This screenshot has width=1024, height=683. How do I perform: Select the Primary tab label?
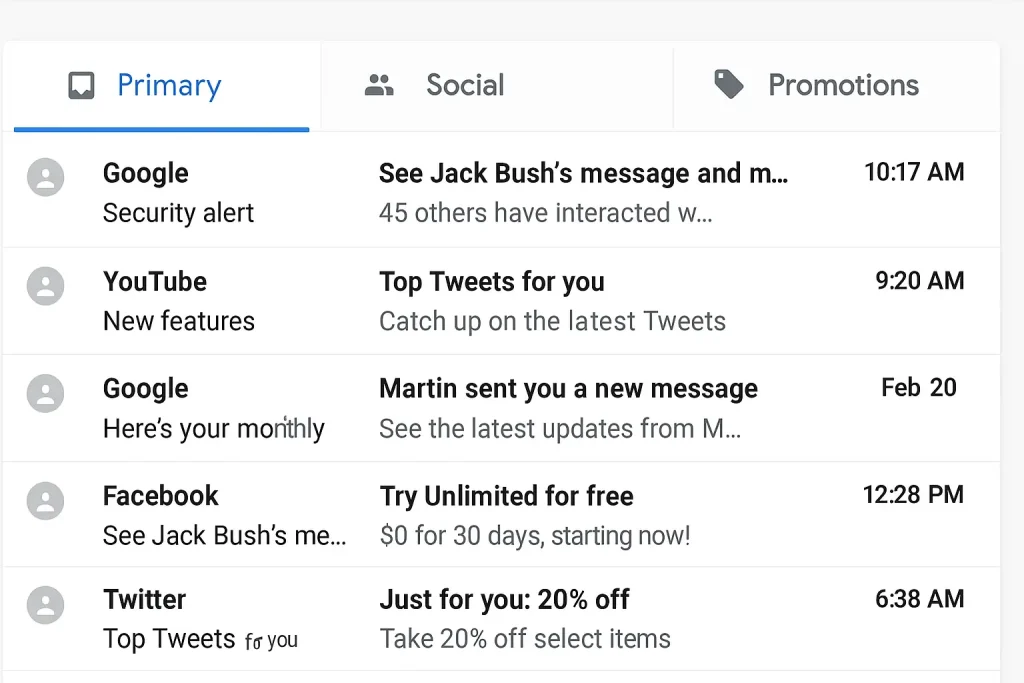(x=169, y=85)
